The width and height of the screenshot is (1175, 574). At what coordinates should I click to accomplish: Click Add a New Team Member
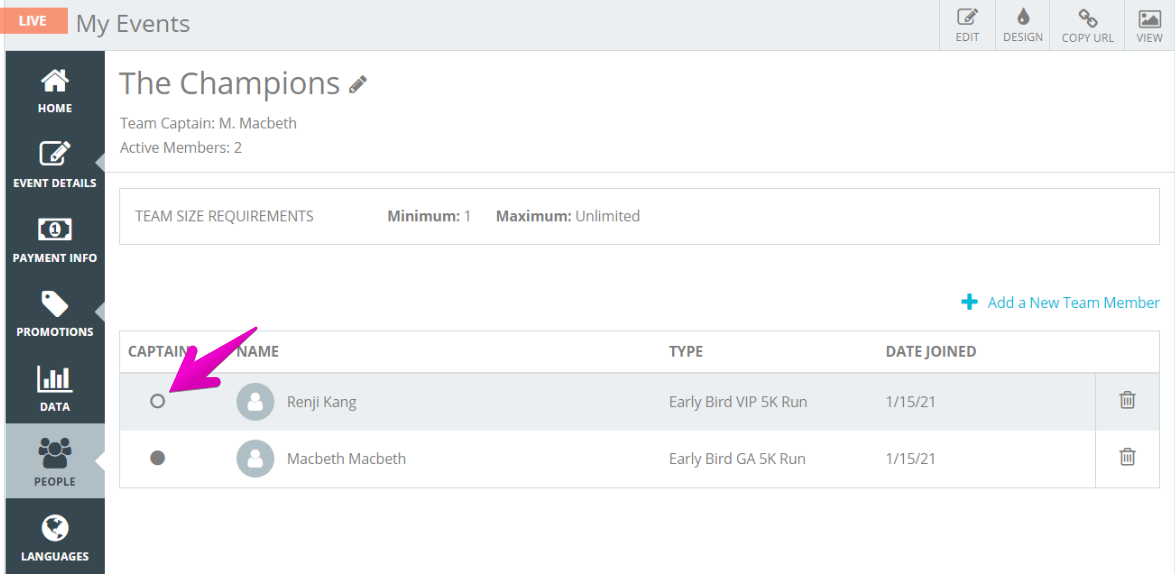[x=1060, y=303]
